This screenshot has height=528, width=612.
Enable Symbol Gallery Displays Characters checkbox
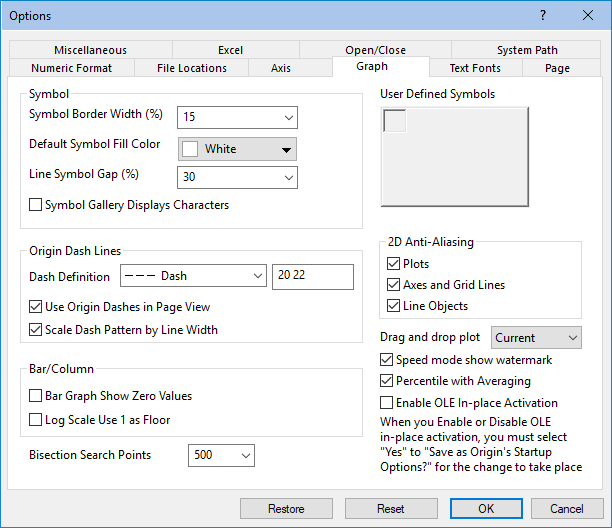pos(37,206)
